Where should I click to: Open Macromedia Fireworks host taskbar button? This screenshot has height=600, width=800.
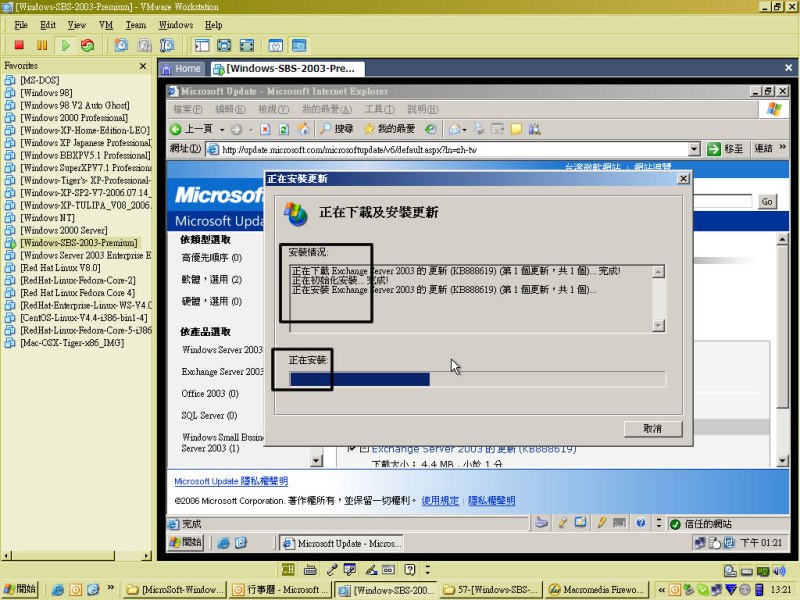click(597, 590)
